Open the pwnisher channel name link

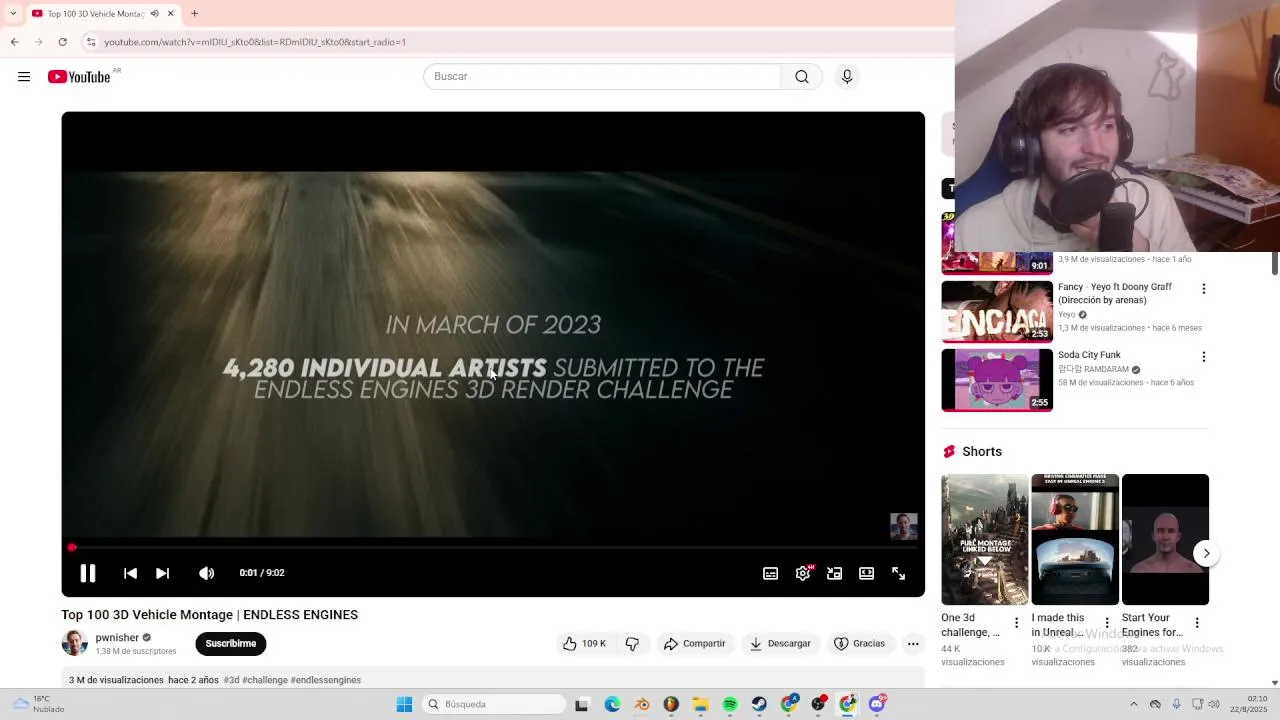point(117,638)
